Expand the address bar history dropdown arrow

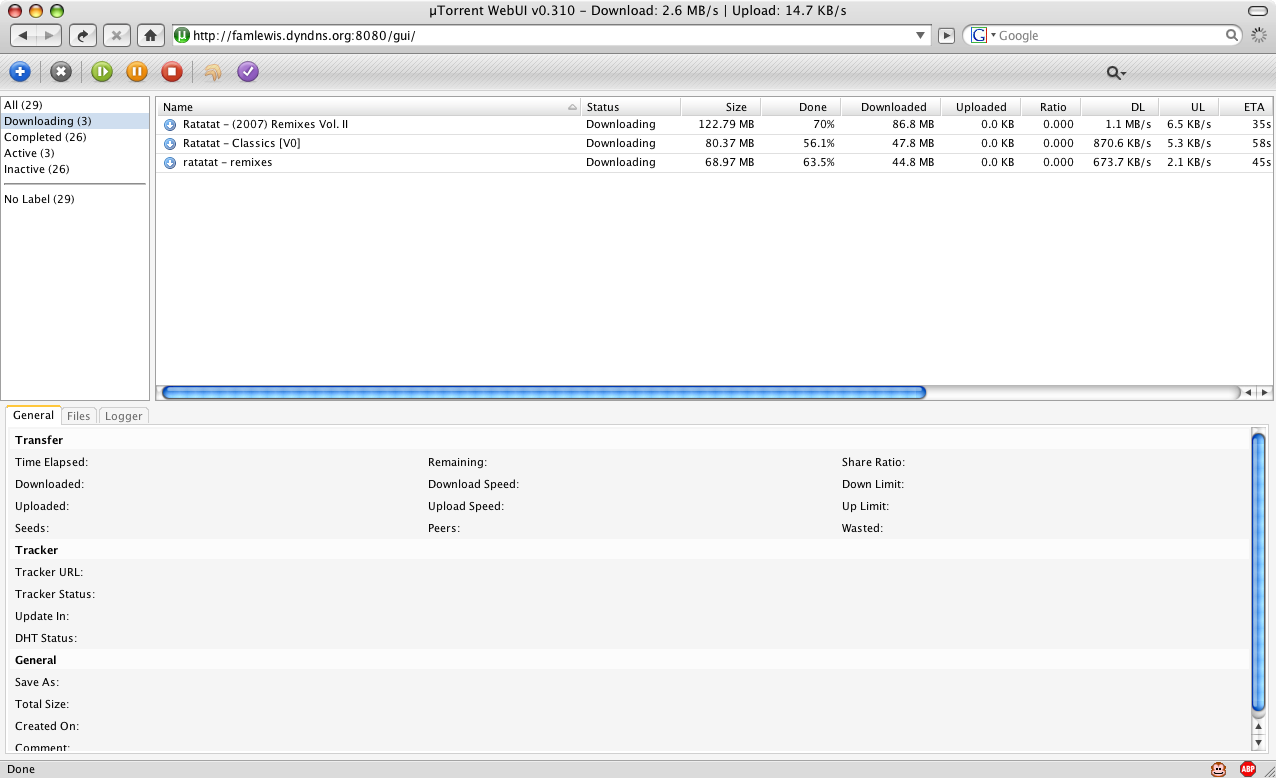(922, 35)
